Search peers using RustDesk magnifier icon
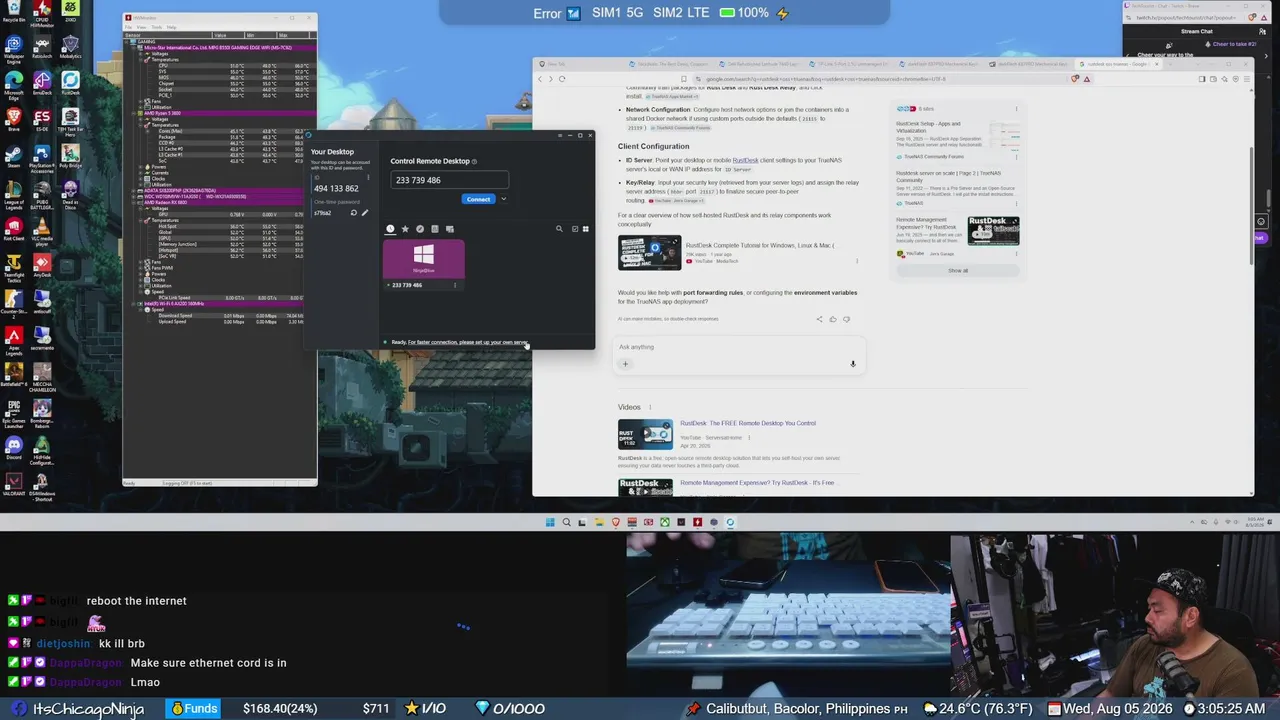Viewport: 1280px width, 720px height. coord(559,229)
